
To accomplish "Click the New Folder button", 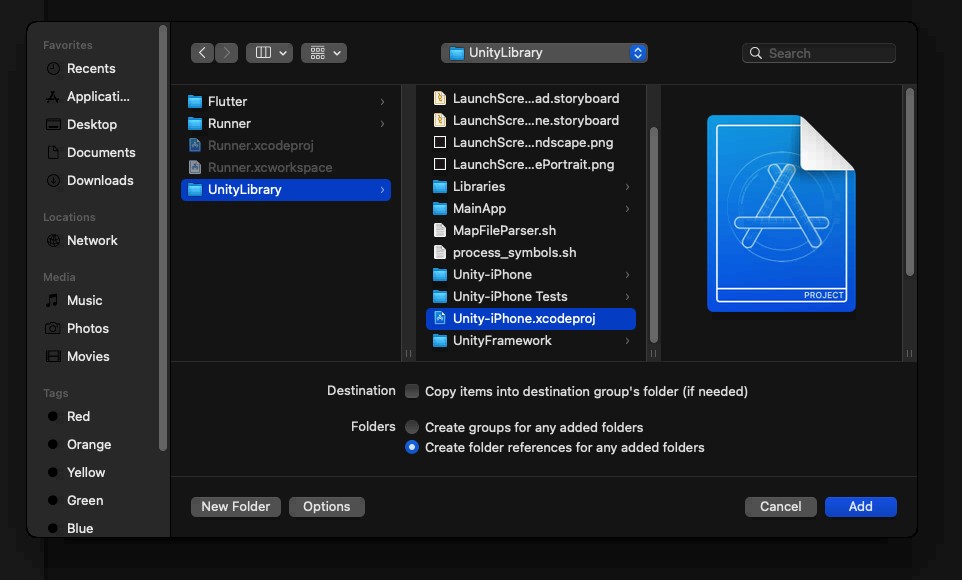I will point(235,506).
